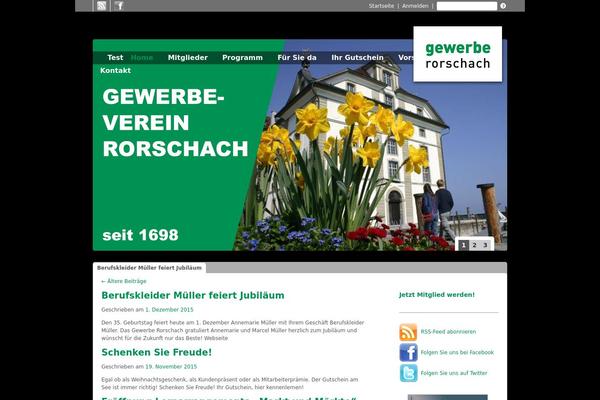Open the 19. November 2015 date link
Image resolution: width=600 pixels, height=400 pixels.
point(171,366)
